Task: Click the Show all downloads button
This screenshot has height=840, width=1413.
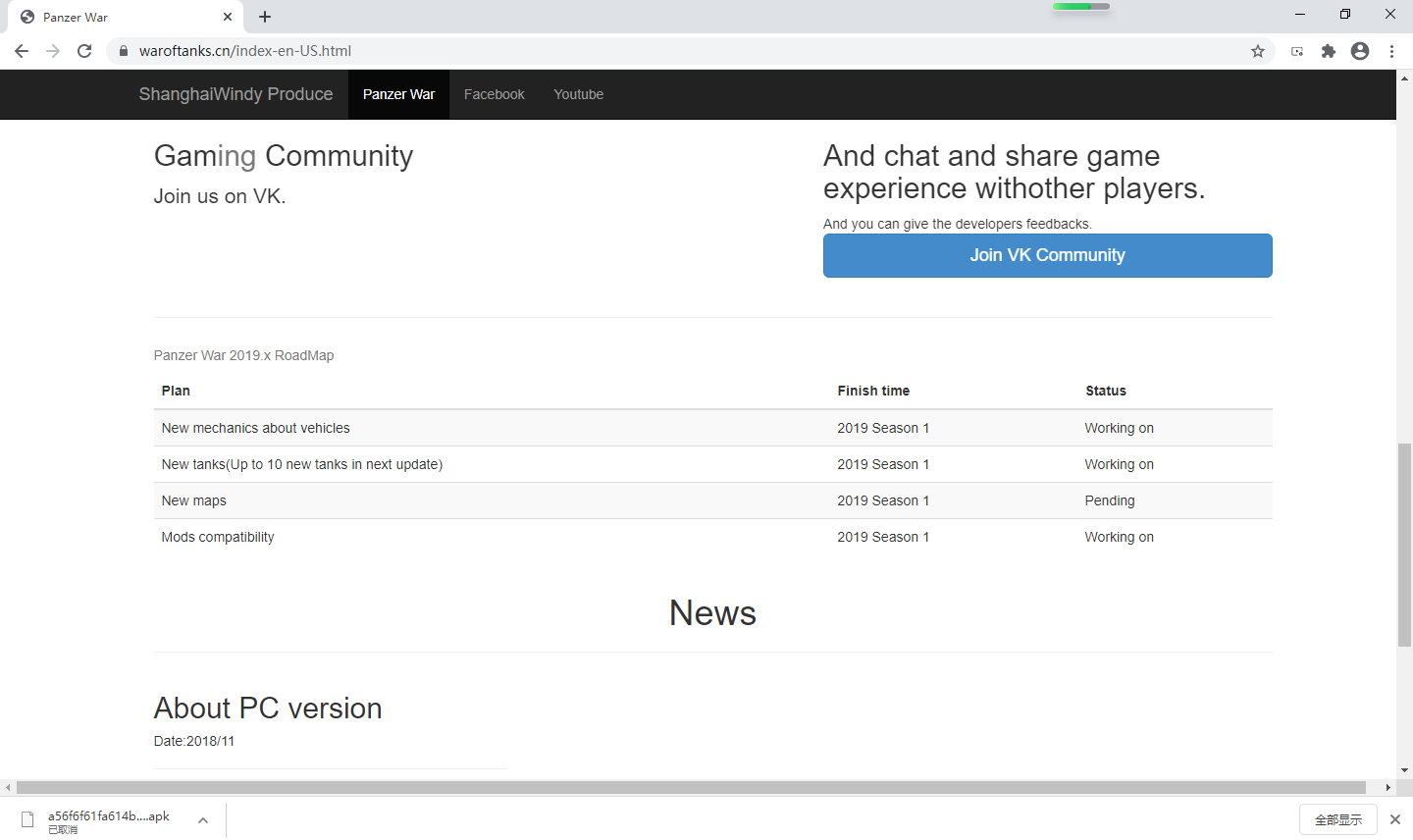Action: [x=1338, y=819]
